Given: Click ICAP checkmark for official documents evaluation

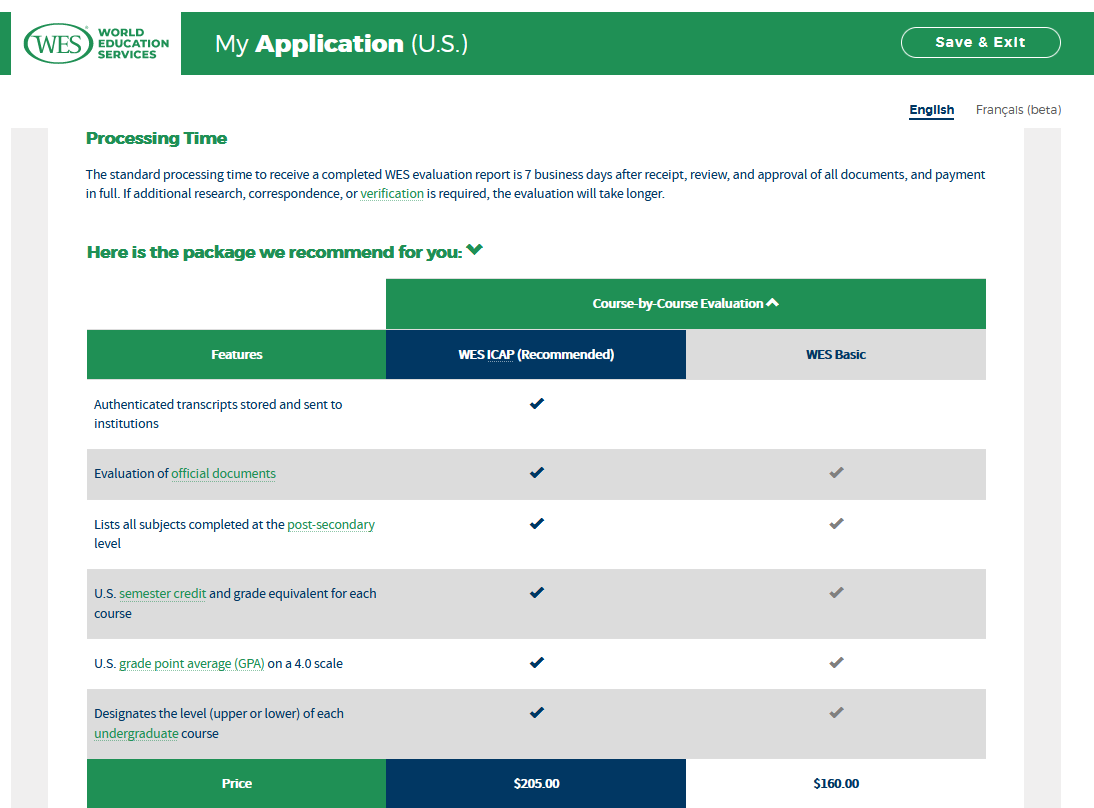Looking at the screenshot, I should [x=537, y=473].
